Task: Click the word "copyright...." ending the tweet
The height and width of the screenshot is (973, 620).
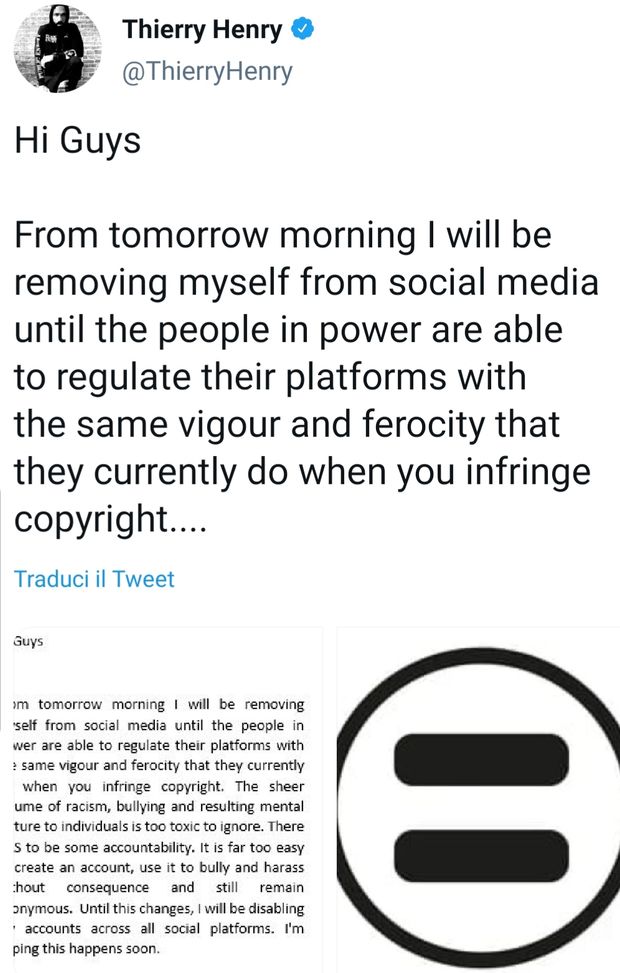Action: (110, 518)
